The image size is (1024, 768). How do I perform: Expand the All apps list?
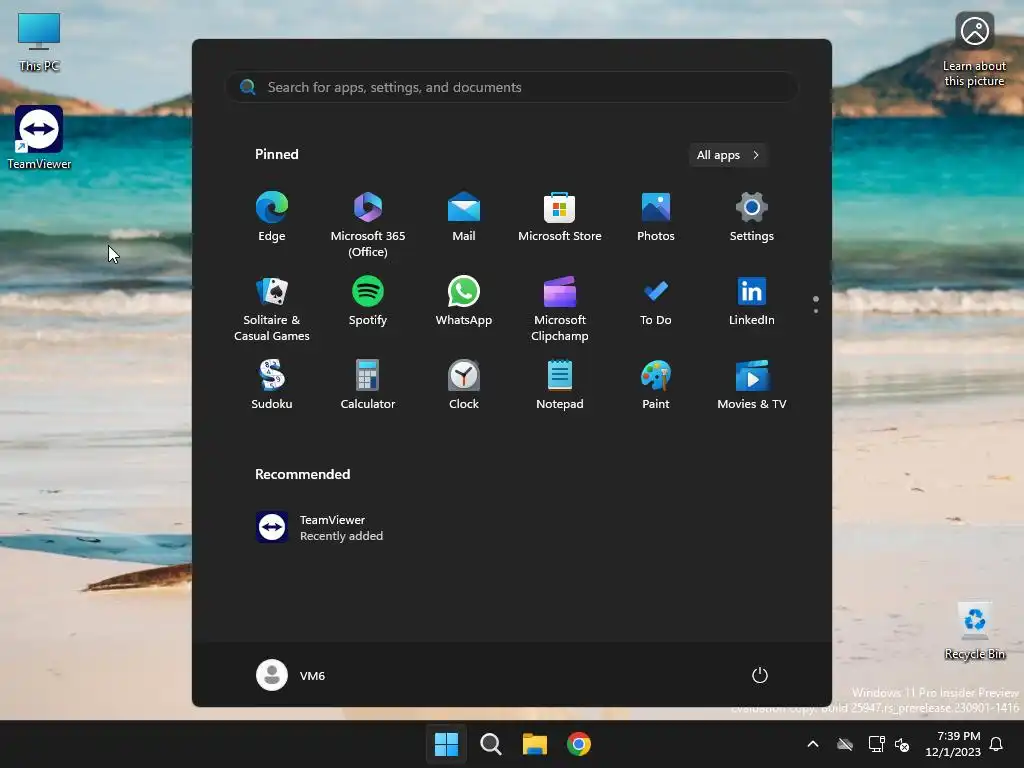tap(728, 155)
